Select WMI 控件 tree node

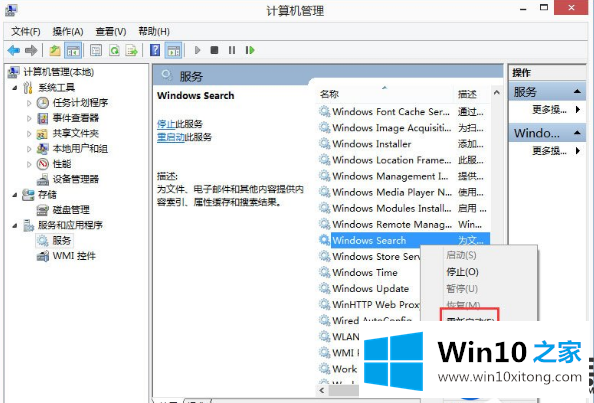pyautogui.click(x=74, y=256)
